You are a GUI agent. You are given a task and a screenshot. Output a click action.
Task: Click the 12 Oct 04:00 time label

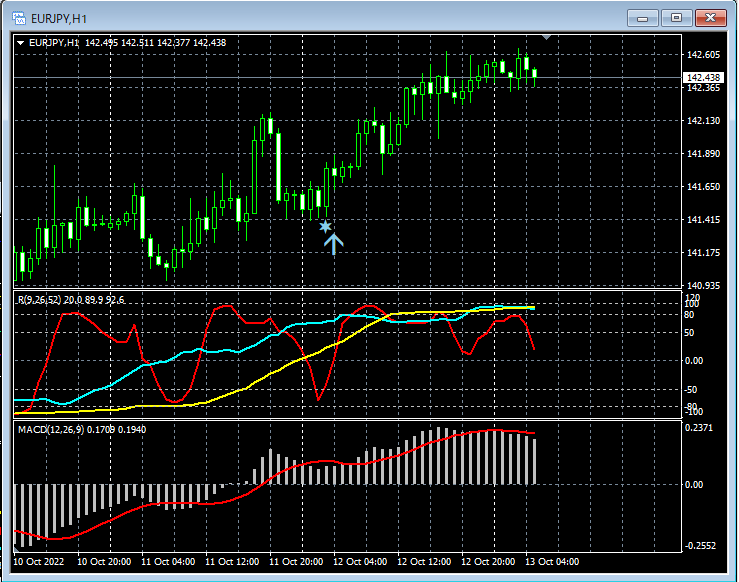[360, 562]
